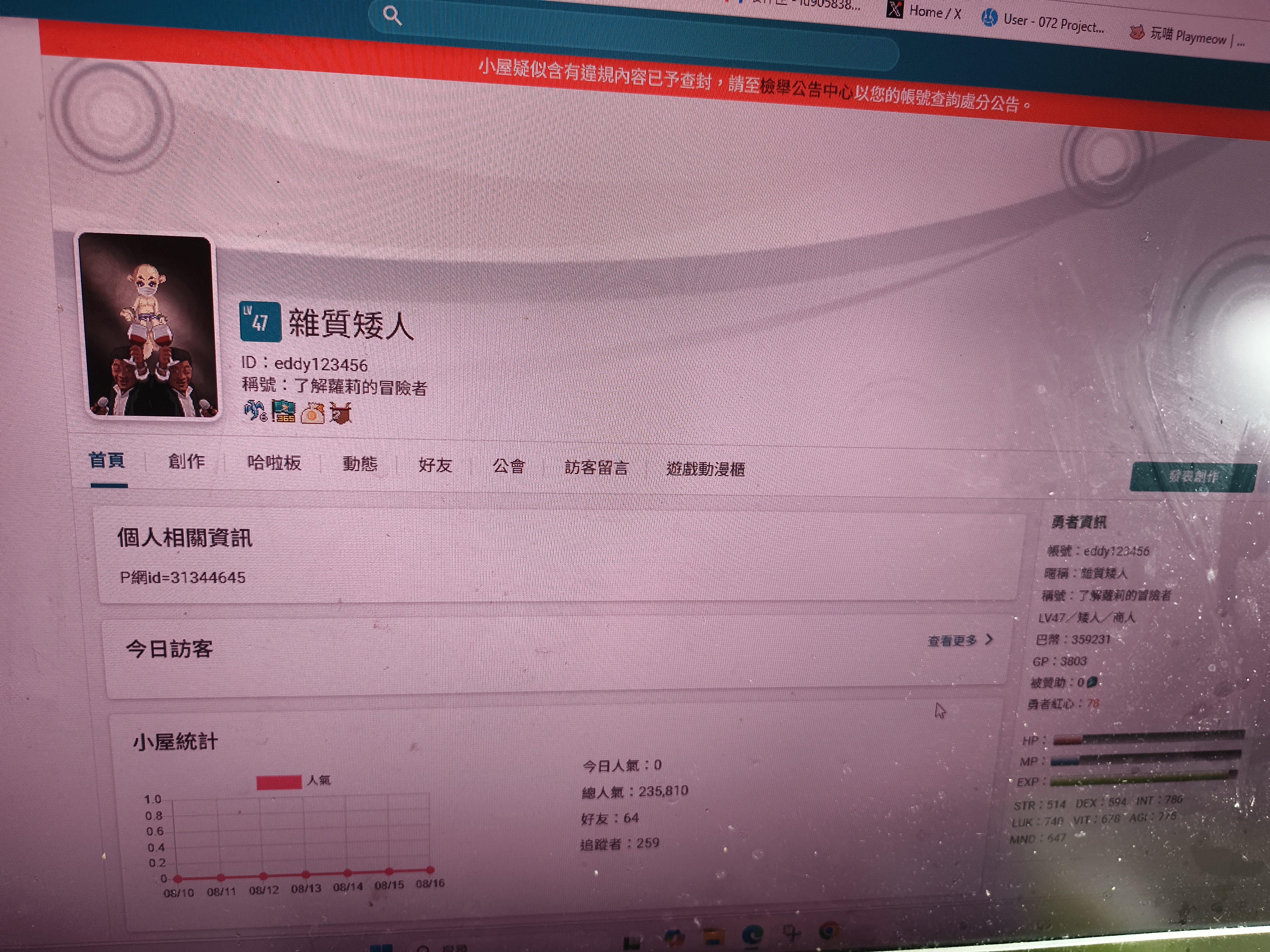Click the 08/10 data point on the chart
The image size is (1270, 952).
(177, 879)
